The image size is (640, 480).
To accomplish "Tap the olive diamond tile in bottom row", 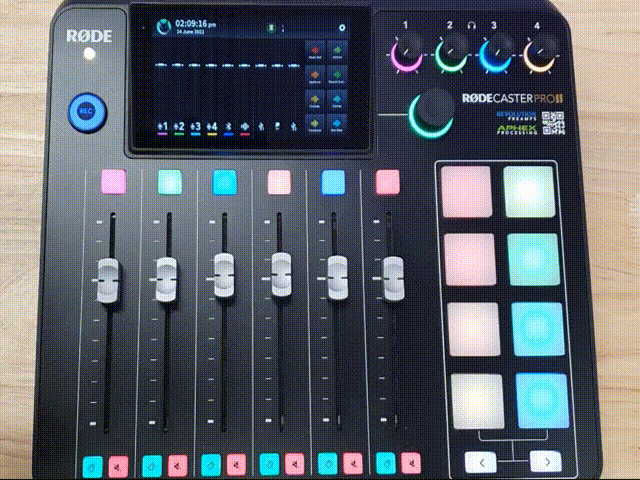I will pyautogui.click(x=315, y=123).
